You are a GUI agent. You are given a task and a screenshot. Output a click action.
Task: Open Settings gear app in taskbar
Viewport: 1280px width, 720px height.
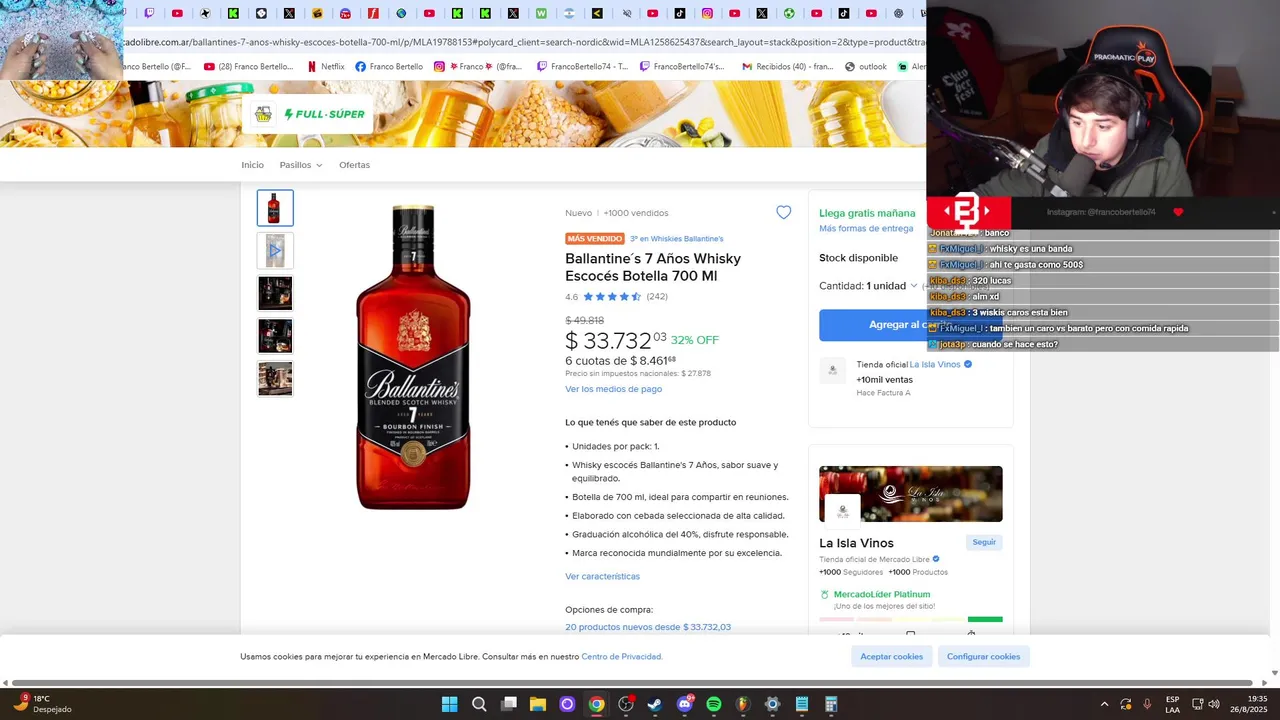point(772,704)
